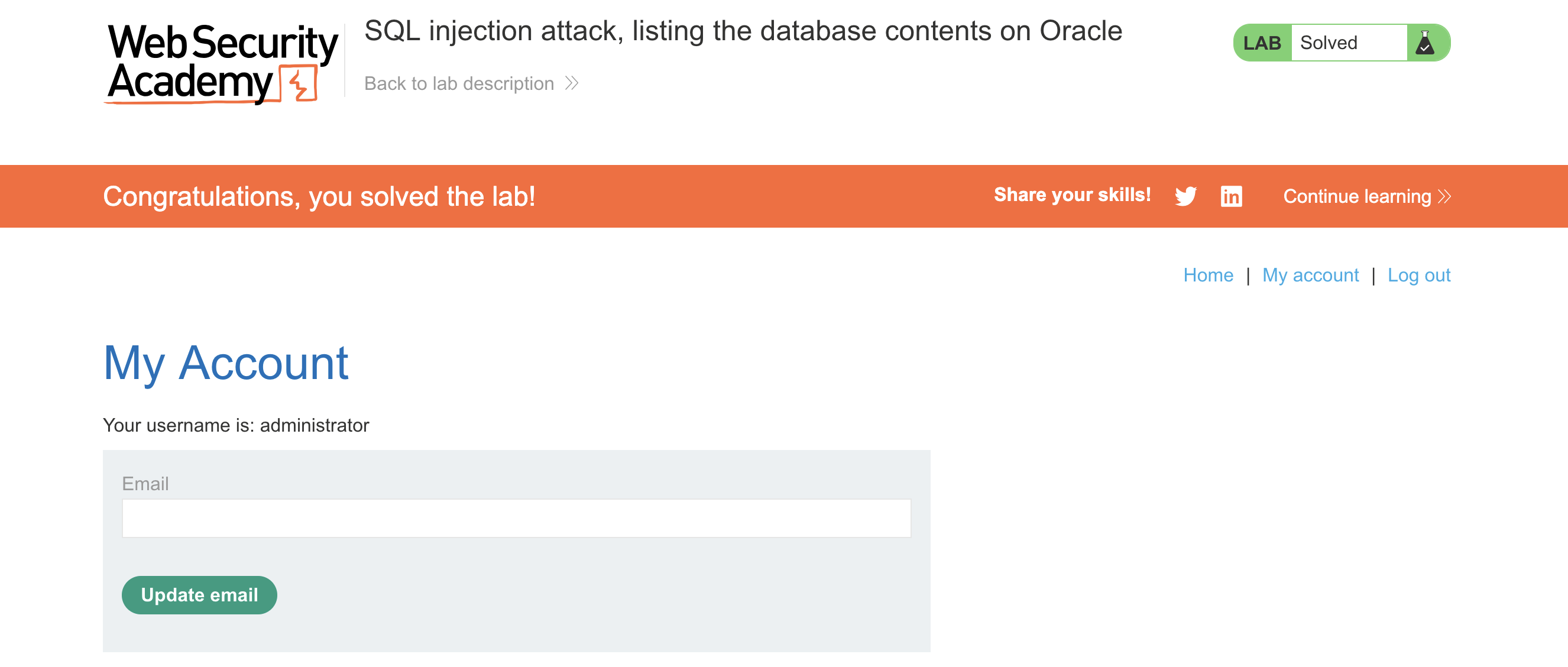Click the Web Security Academy logo
This screenshot has height=667, width=1568.
coord(222,63)
